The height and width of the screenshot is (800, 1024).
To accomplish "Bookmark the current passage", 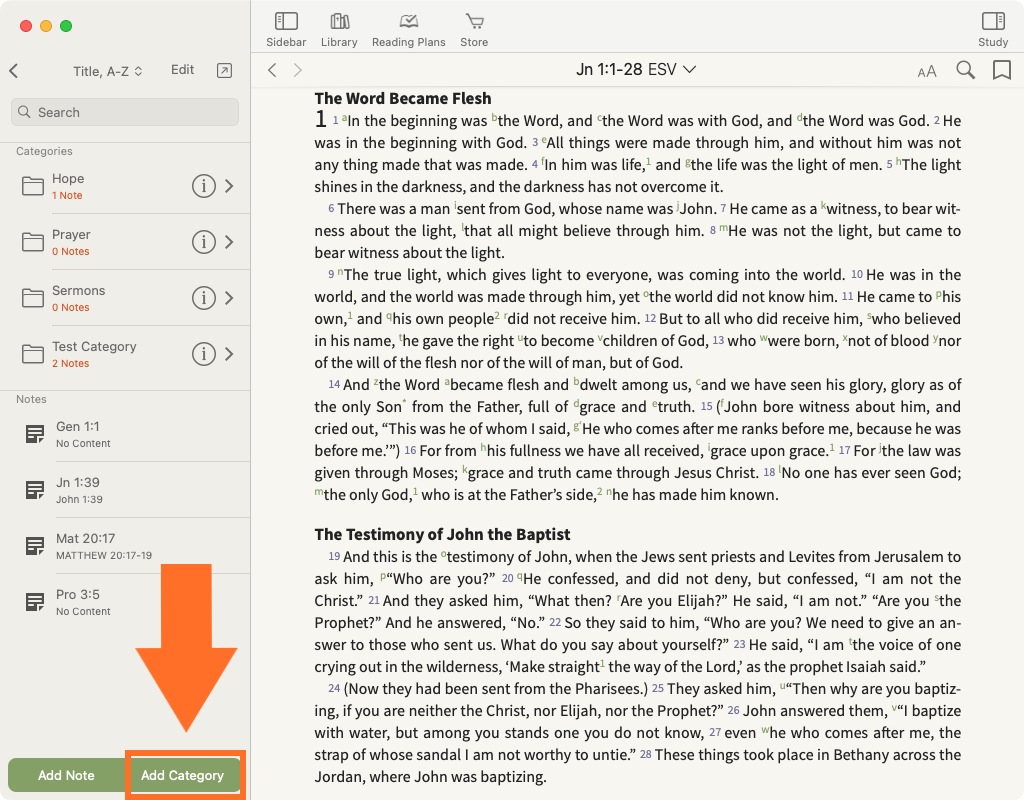I will 1001,70.
